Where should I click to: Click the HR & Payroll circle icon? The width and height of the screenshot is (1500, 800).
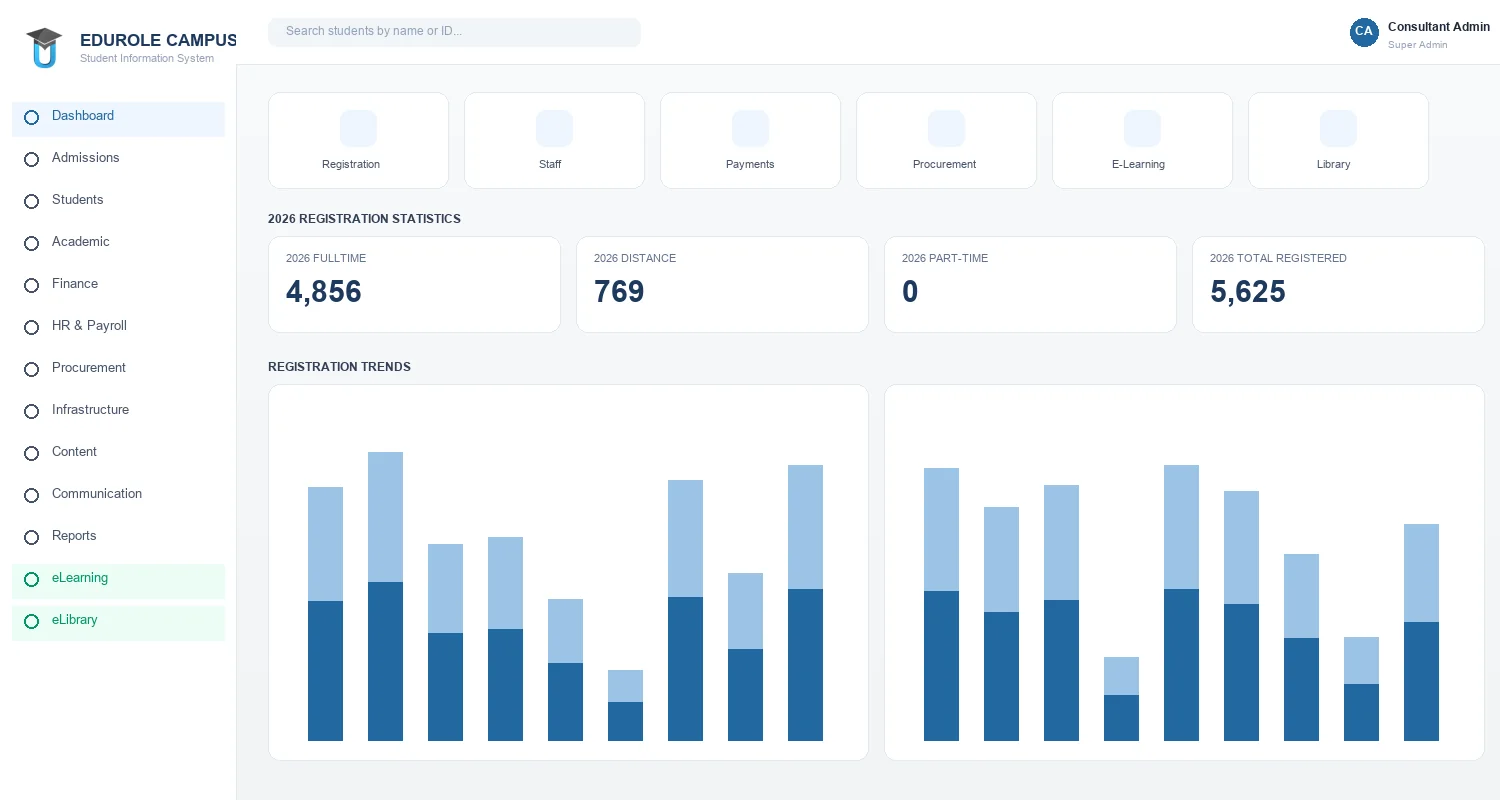pos(31,327)
